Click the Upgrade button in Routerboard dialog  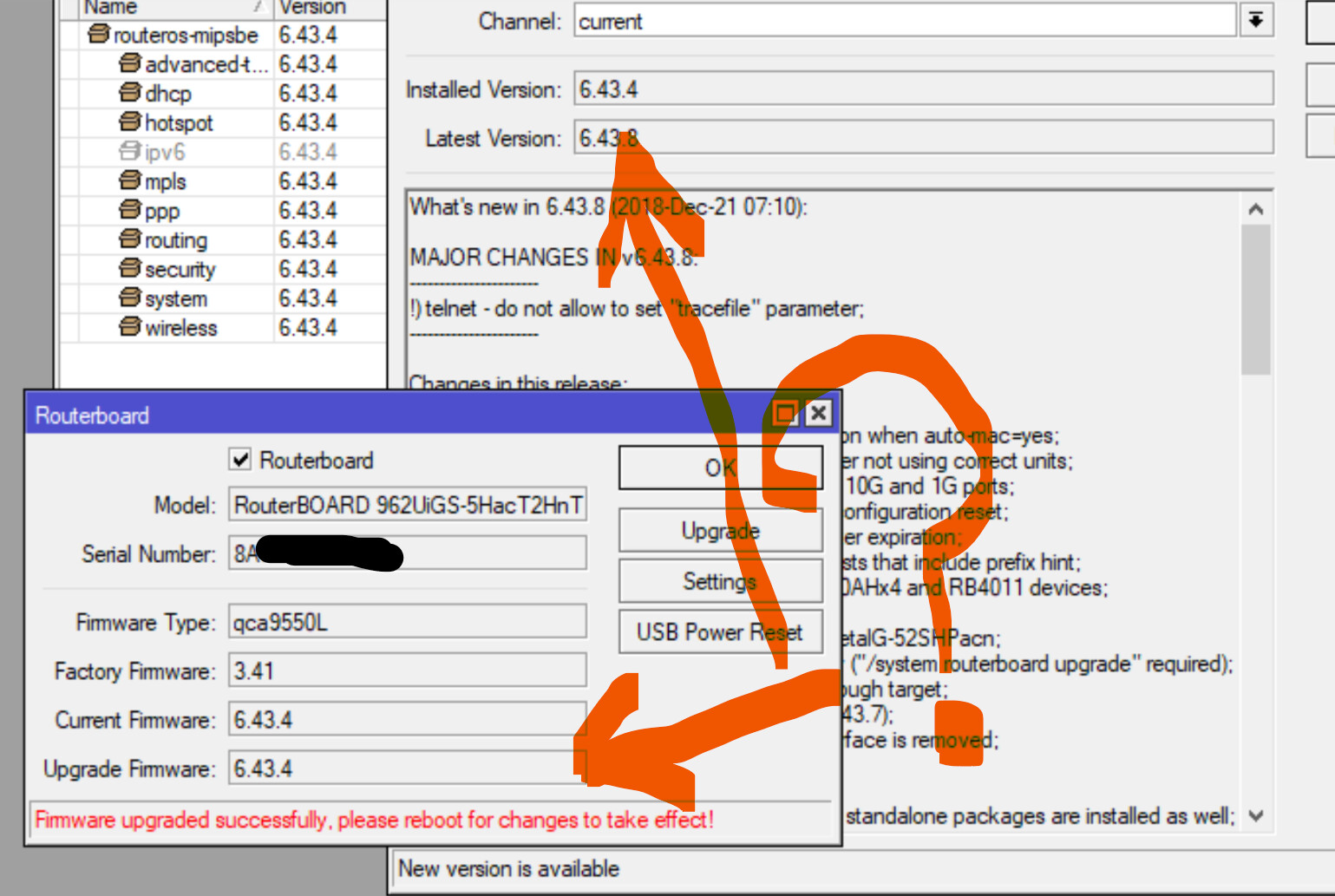[x=720, y=530]
